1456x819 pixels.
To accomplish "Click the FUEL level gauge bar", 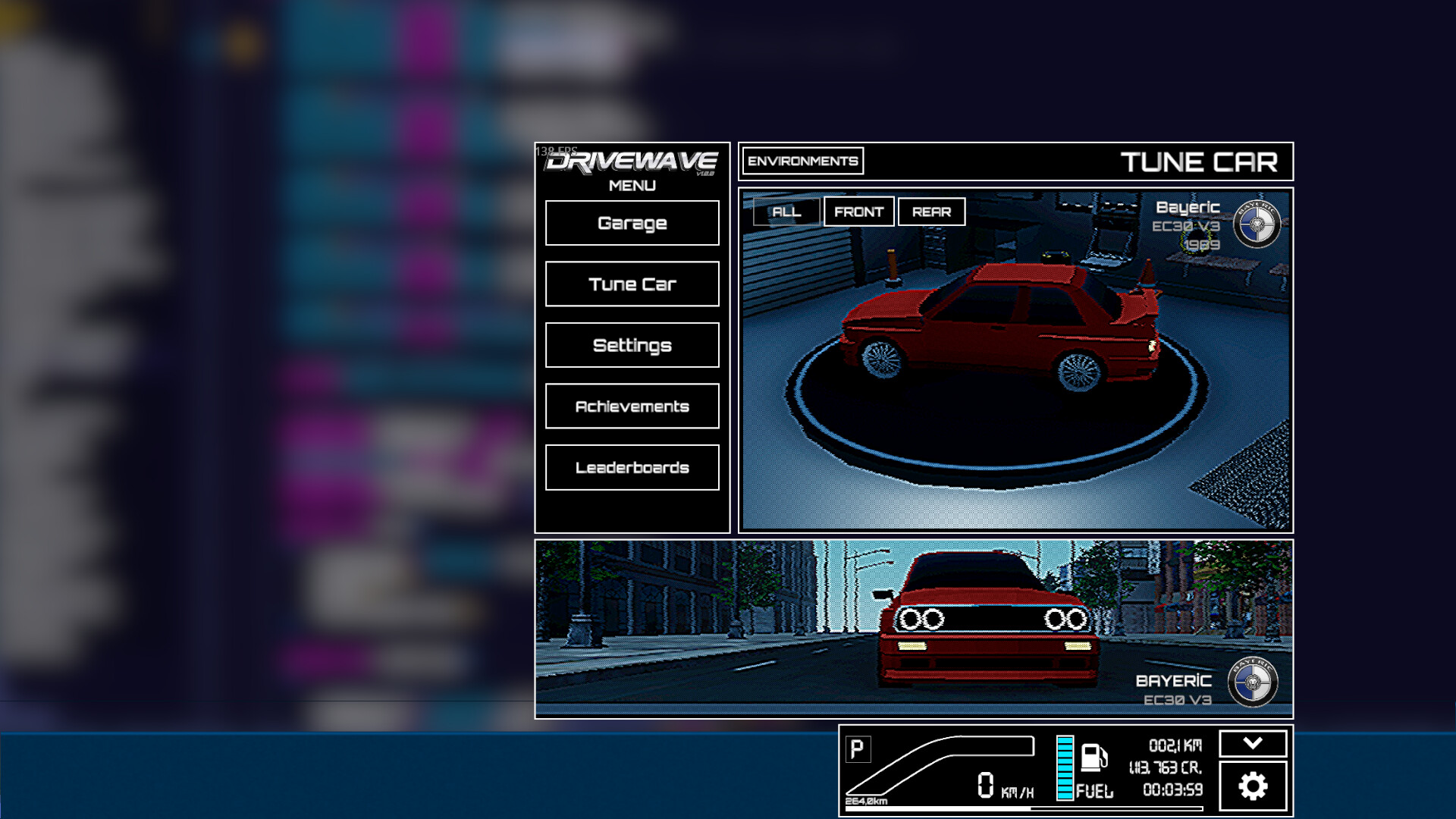I will coord(1066,767).
